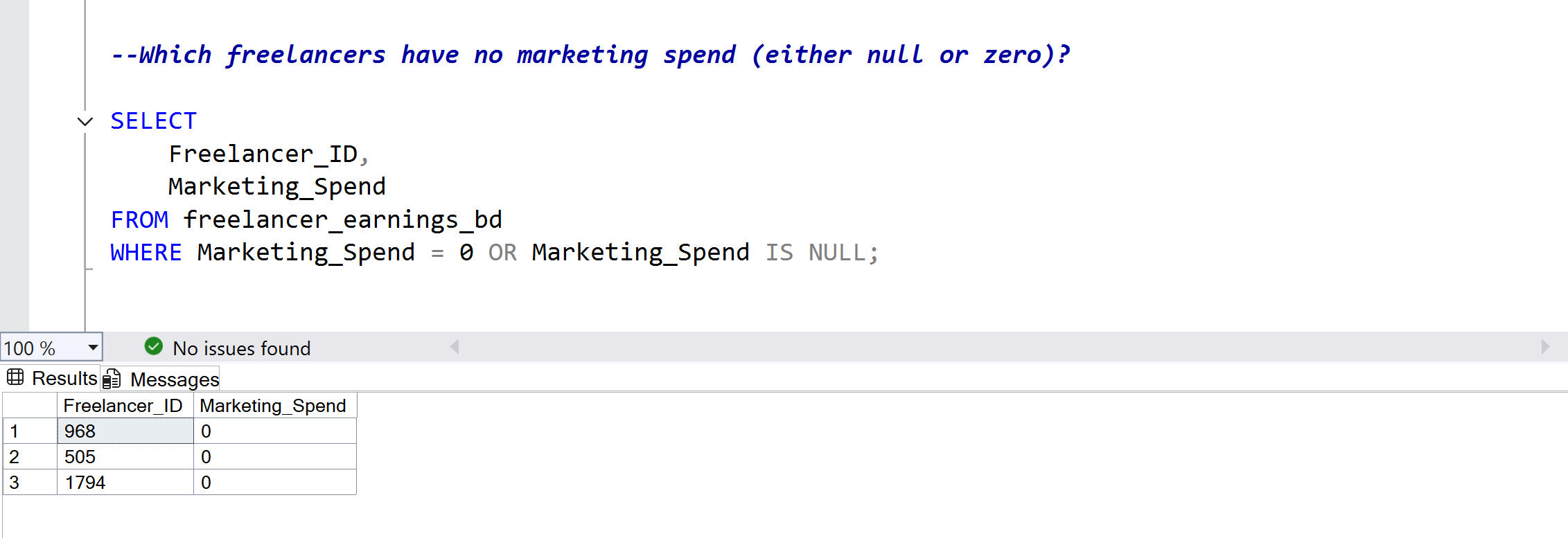Click the Freelancer_ID column header
Viewport: 1568px width, 538px height.
pyautogui.click(x=123, y=406)
